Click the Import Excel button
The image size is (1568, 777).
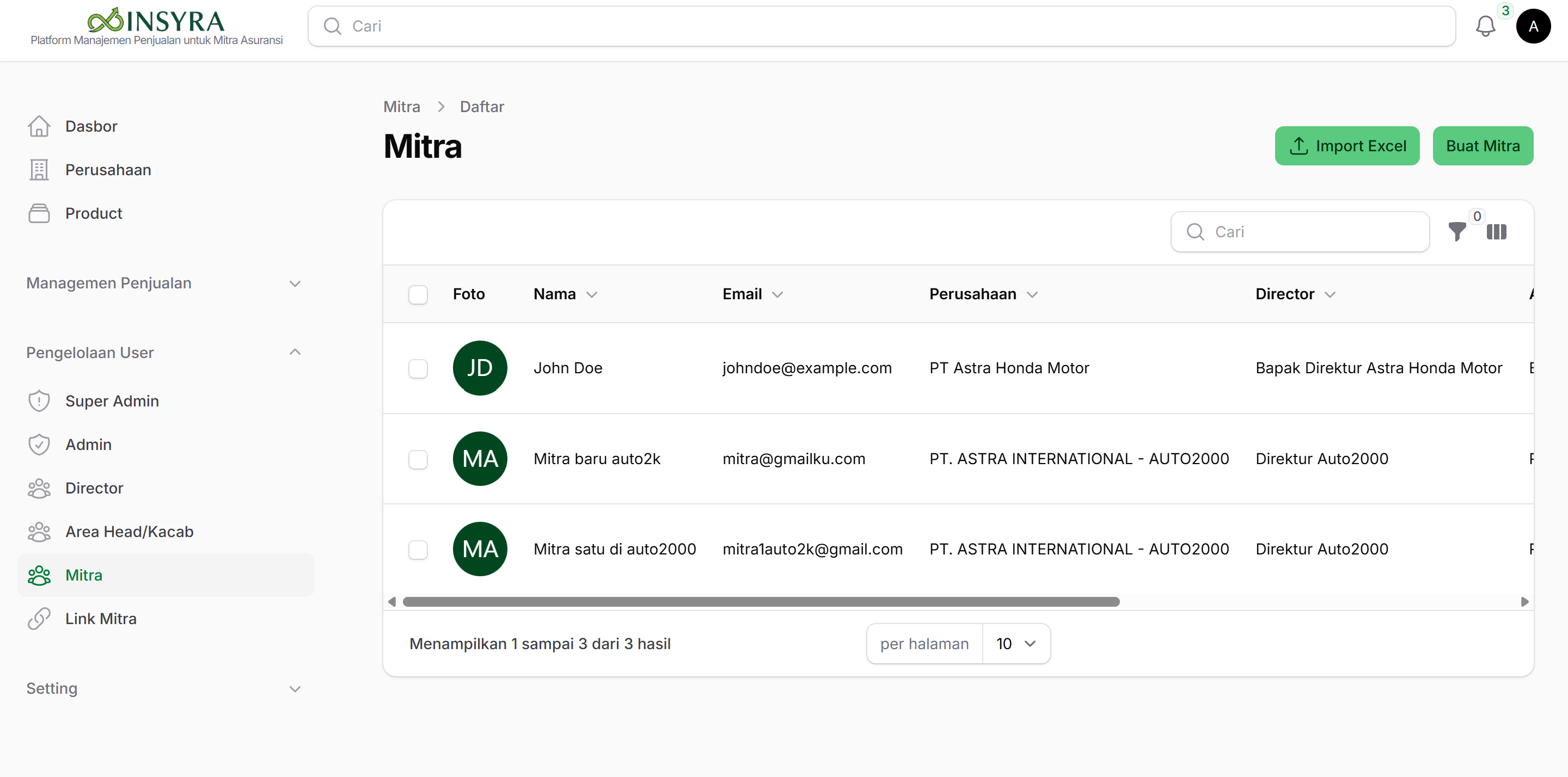click(1347, 146)
